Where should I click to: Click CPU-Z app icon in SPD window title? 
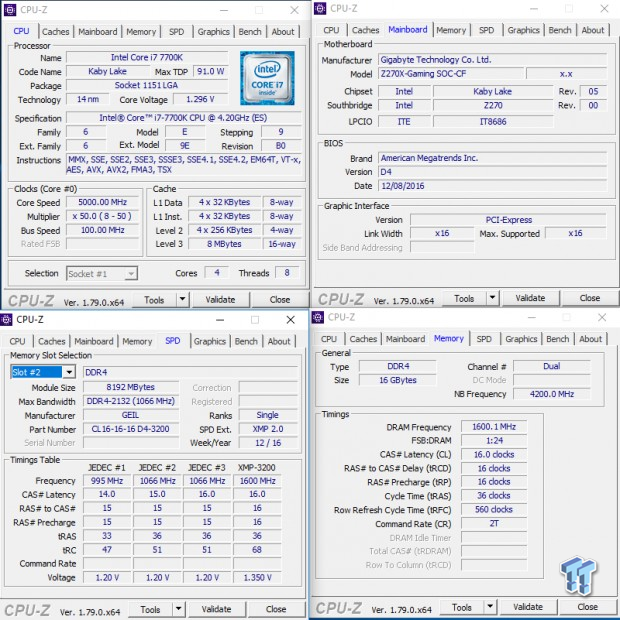coord(6,319)
